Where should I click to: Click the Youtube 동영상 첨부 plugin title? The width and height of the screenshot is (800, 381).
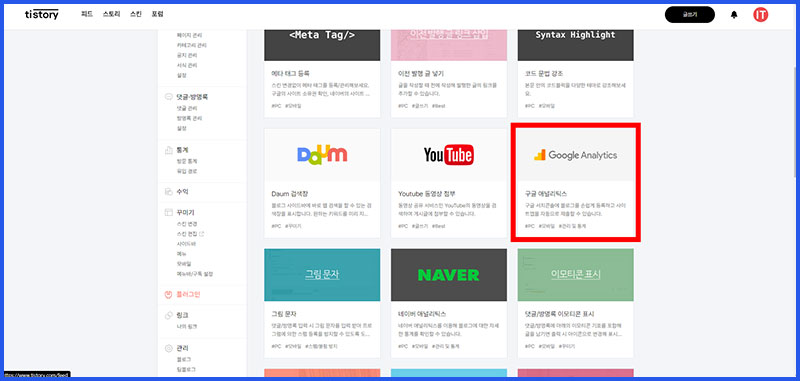coord(427,194)
